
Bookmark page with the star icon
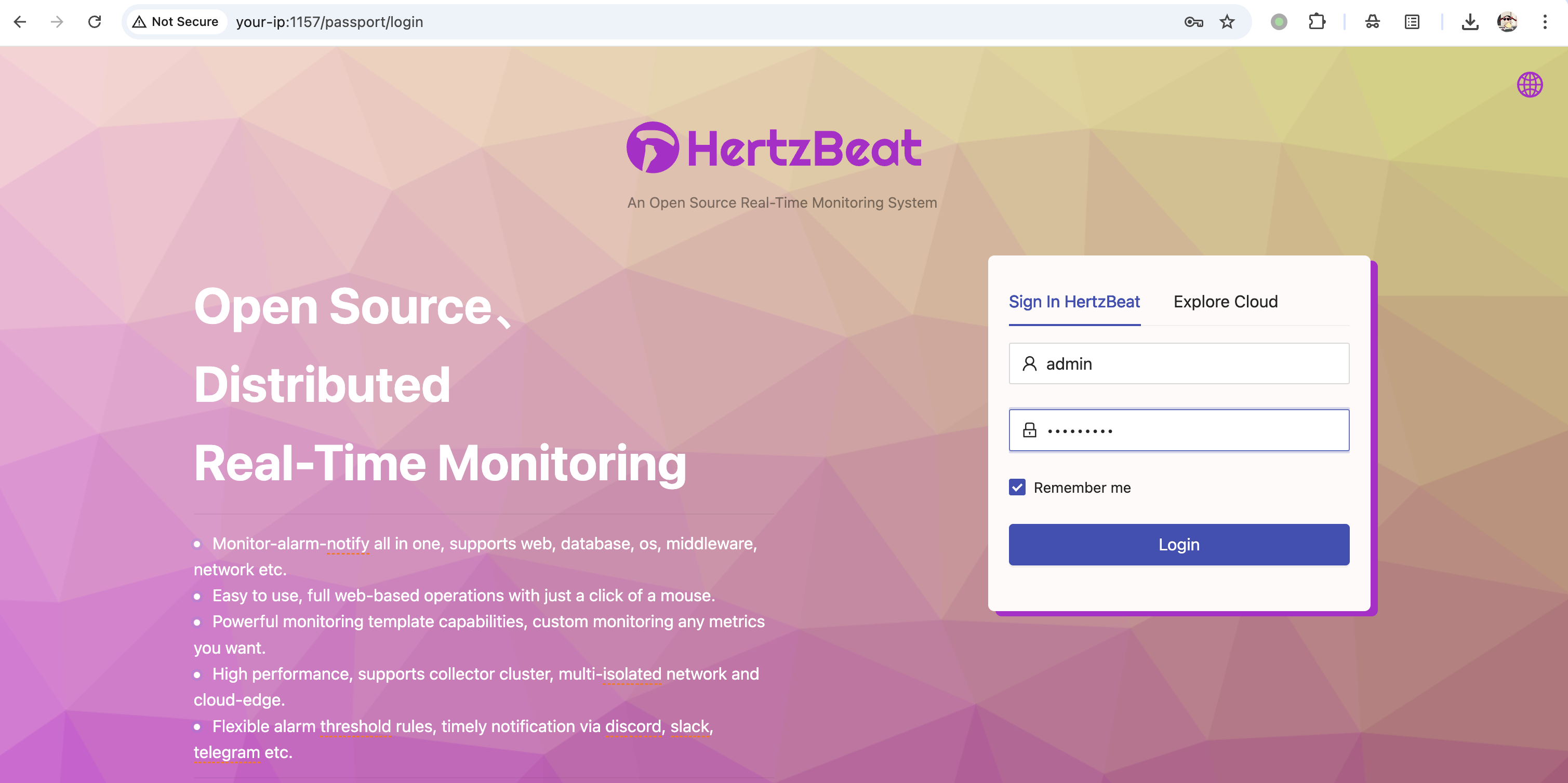pos(1227,22)
